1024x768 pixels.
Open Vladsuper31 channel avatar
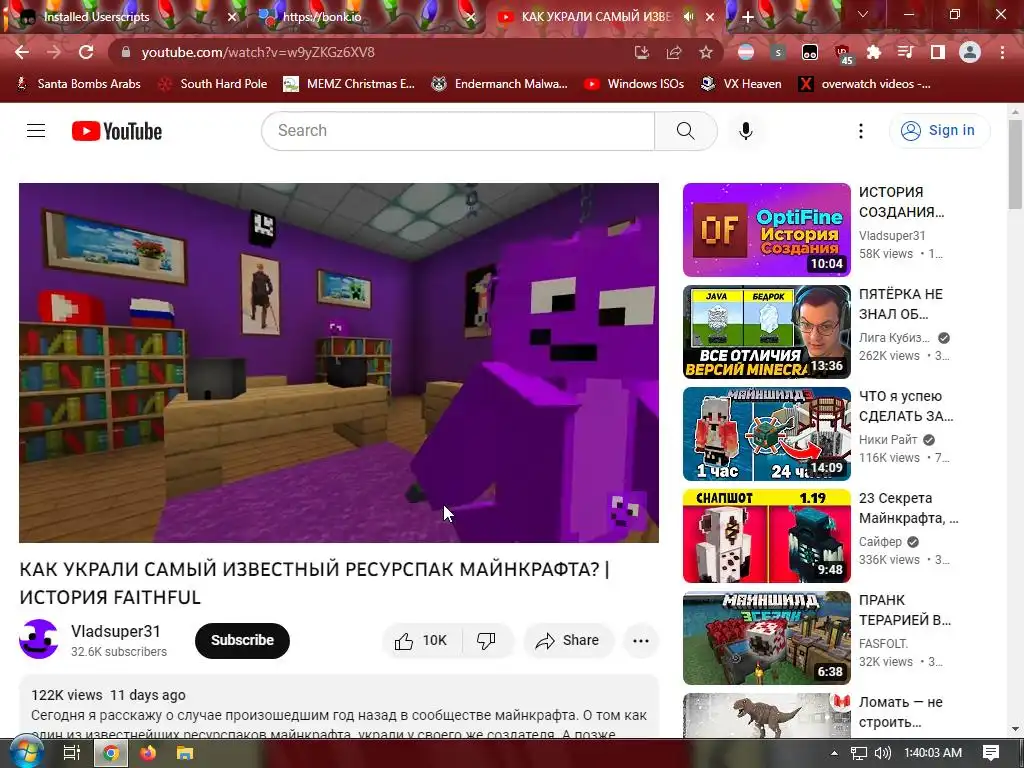pyautogui.click(x=39, y=639)
